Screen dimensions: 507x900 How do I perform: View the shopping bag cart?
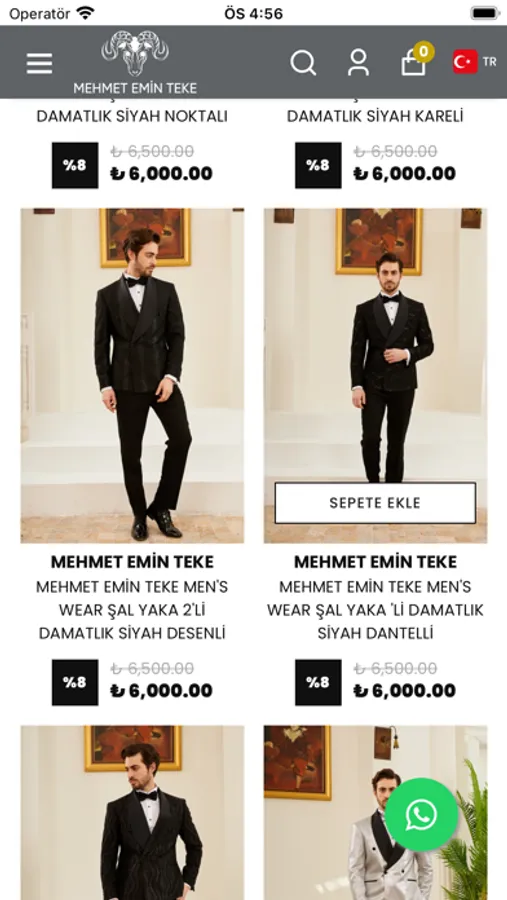pyautogui.click(x=415, y=60)
